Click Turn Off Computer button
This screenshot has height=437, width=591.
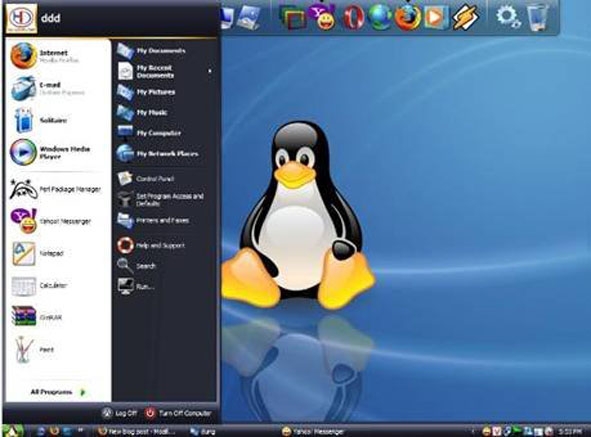point(178,413)
